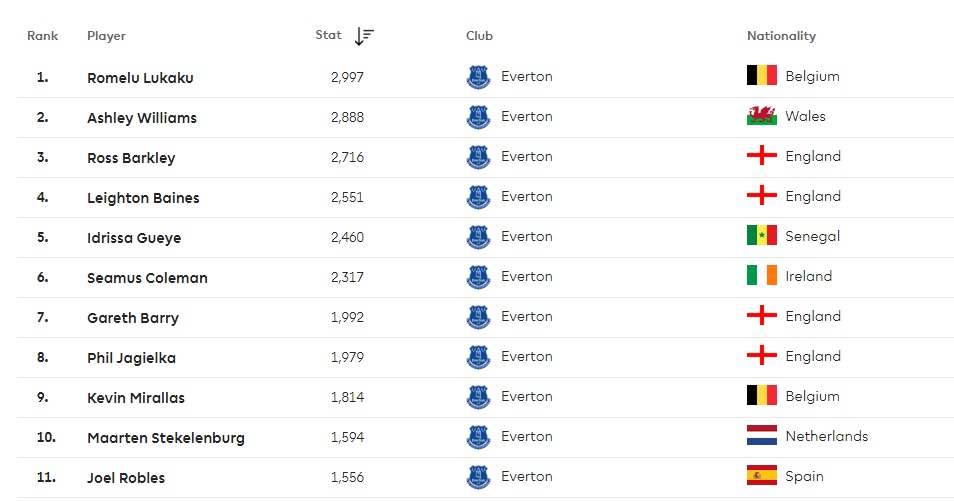Click the Stat column header

click(328, 35)
